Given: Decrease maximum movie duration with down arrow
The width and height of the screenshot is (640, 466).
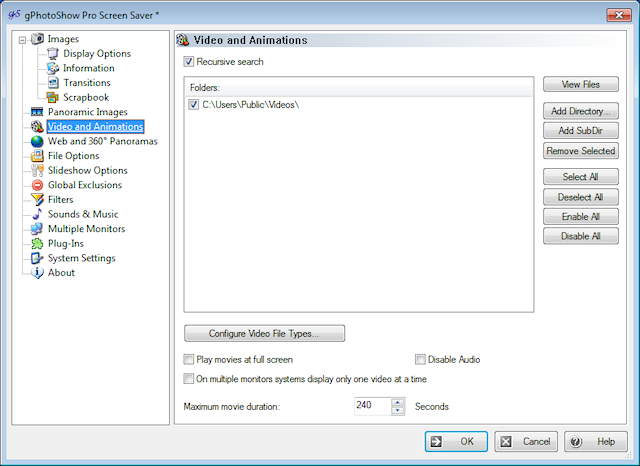Looking at the screenshot, I should (398, 411).
